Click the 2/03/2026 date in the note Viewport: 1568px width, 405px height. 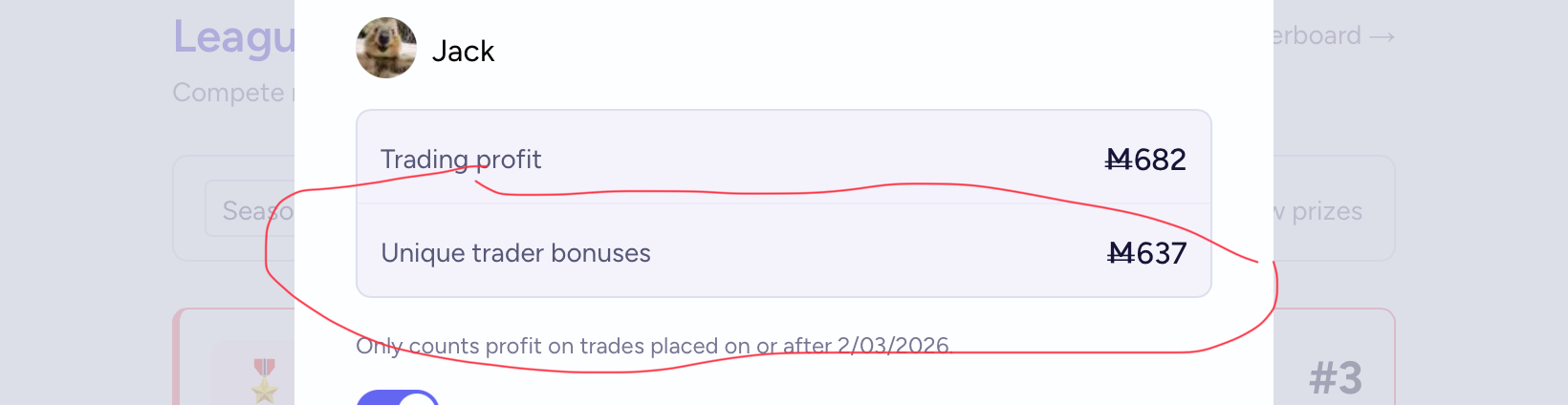click(893, 346)
